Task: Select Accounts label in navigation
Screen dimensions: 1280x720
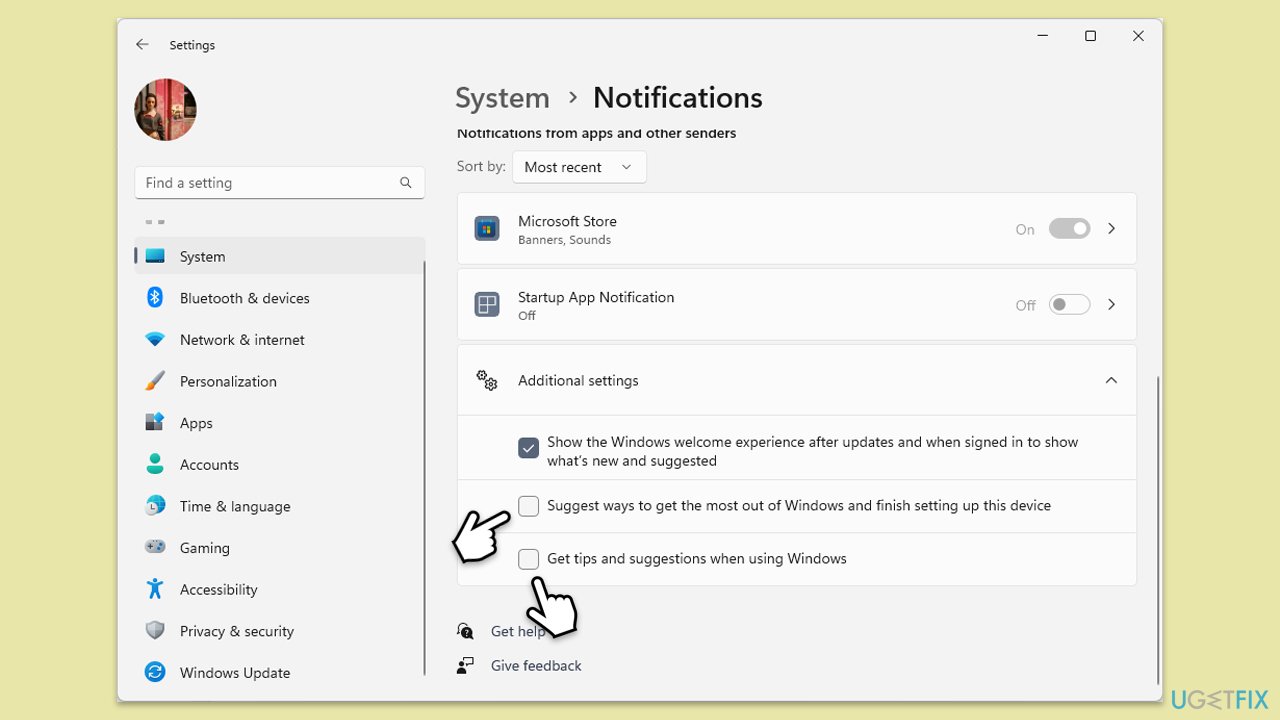Action: pos(209,465)
